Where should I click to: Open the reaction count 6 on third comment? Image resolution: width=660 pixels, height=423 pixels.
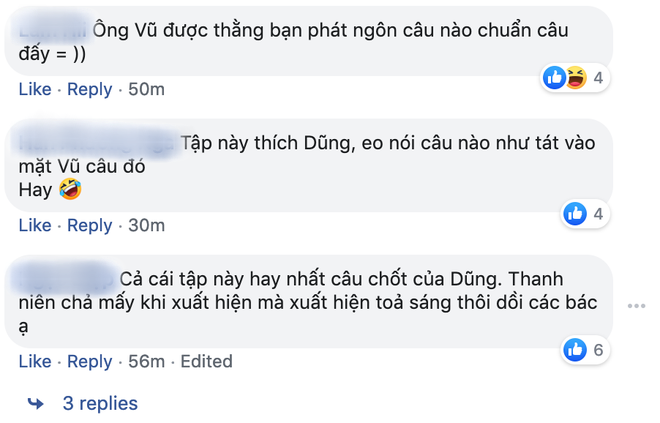pos(598,349)
